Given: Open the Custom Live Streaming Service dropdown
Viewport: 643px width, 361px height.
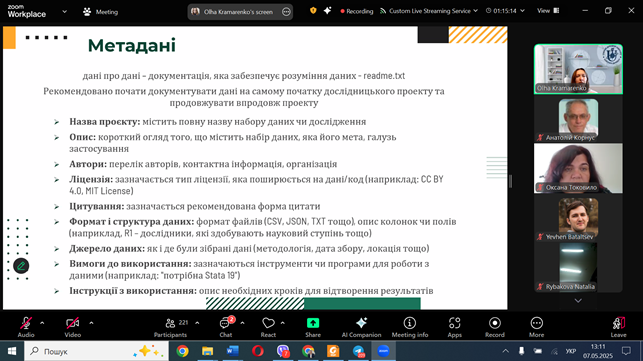Looking at the screenshot, I should pos(429,11).
